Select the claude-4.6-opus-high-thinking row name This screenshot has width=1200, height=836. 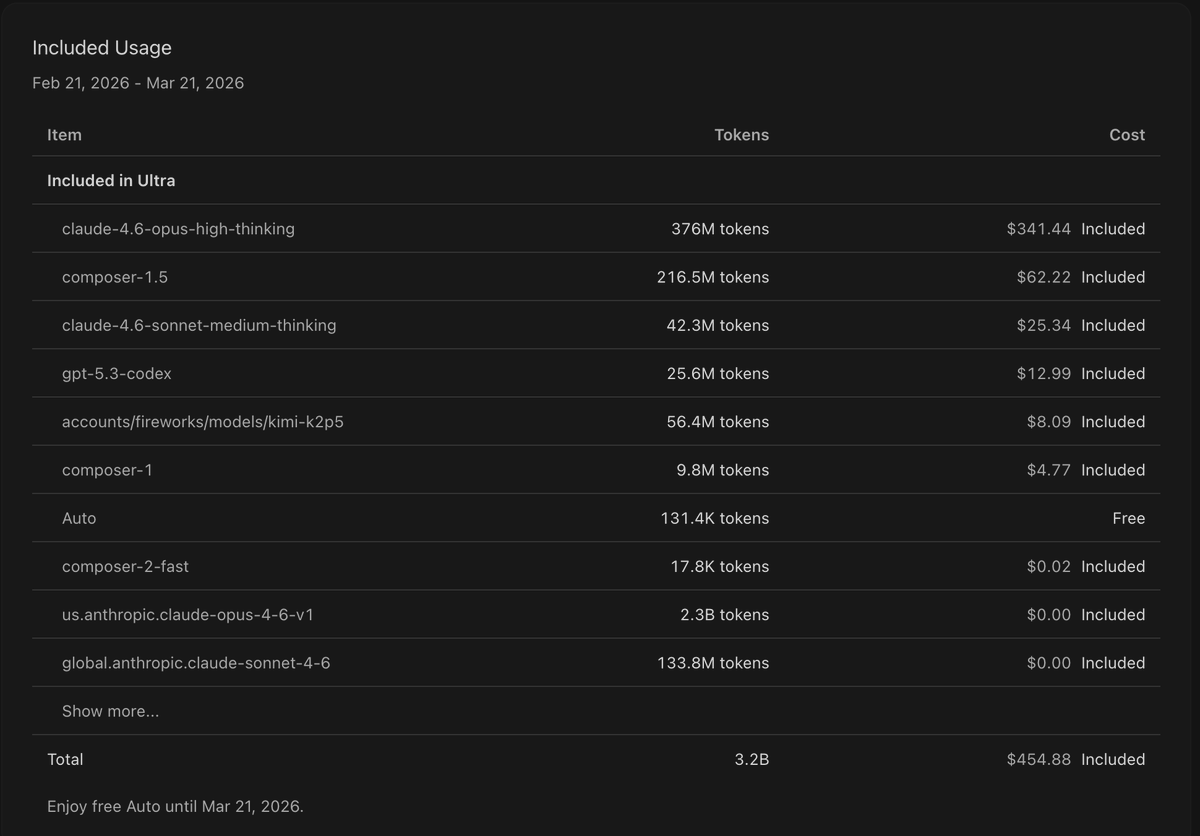(x=178, y=229)
